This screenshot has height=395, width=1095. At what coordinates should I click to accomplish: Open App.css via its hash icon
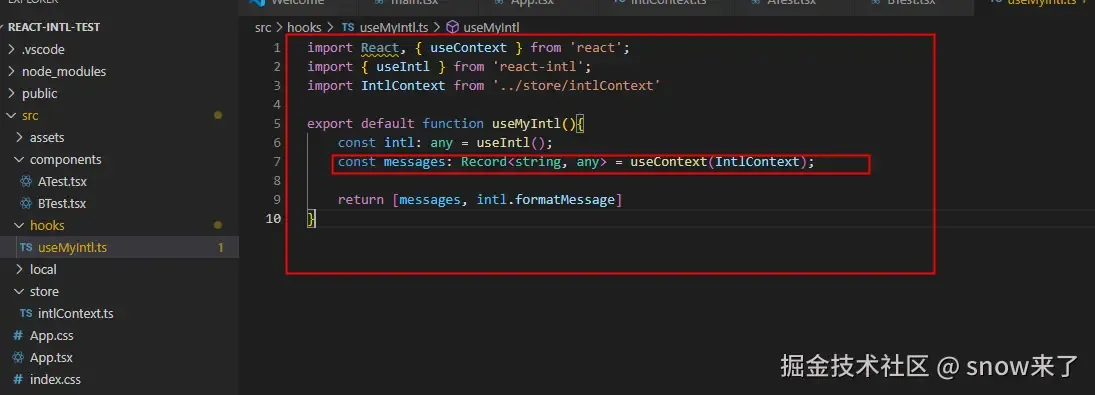18,336
